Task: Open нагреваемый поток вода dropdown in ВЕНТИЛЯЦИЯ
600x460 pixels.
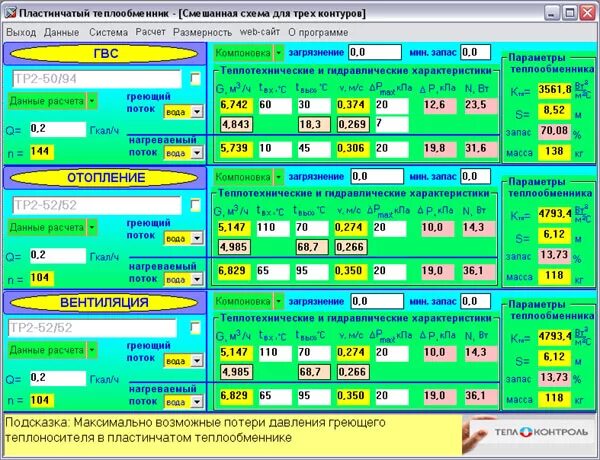Action: [197, 402]
